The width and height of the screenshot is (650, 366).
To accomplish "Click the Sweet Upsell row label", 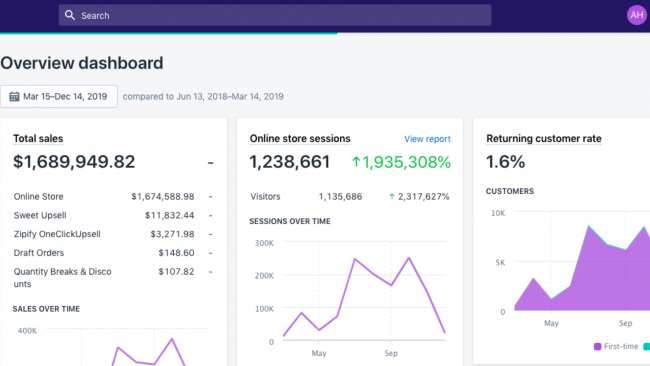I will point(40,215).
